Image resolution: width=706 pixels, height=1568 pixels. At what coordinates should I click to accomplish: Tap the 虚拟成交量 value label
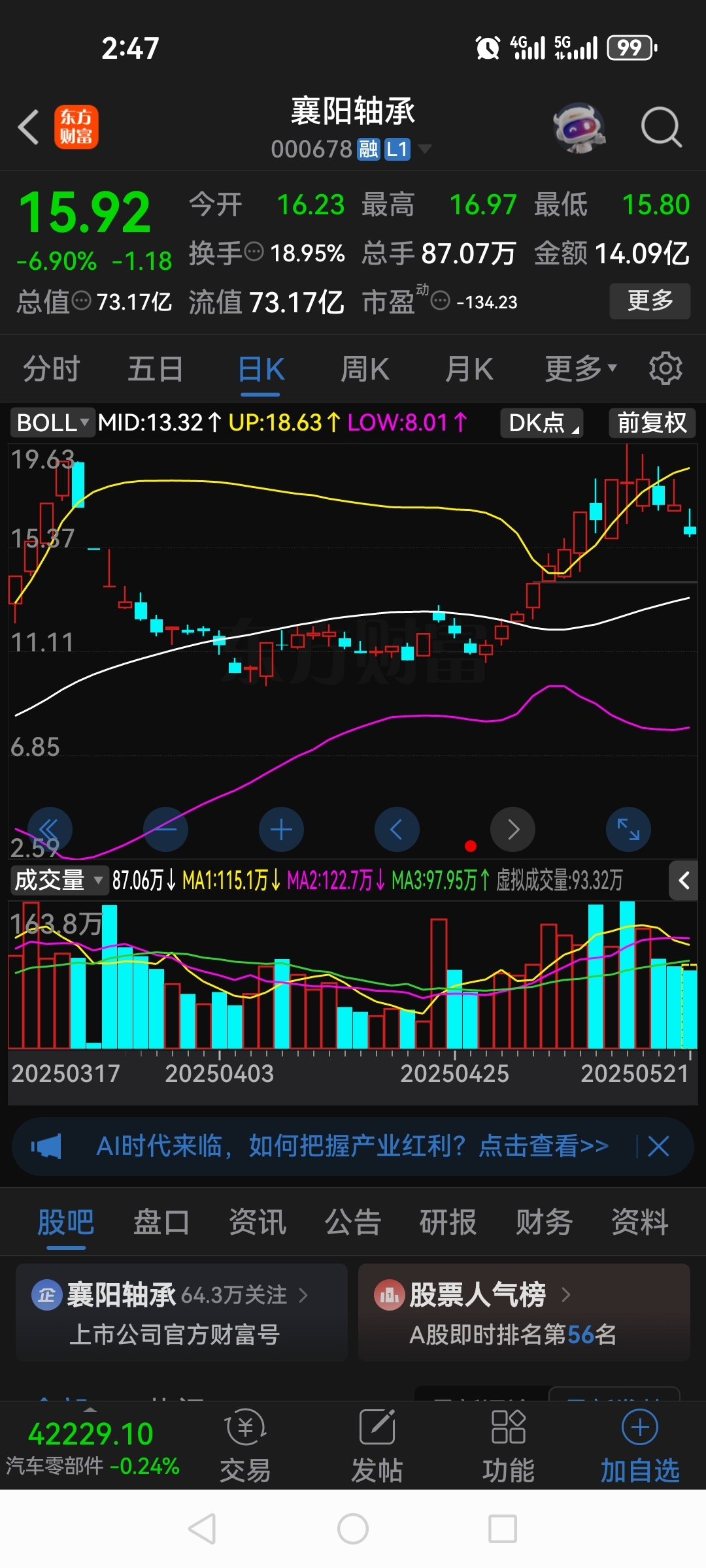(x=560, y=880)
